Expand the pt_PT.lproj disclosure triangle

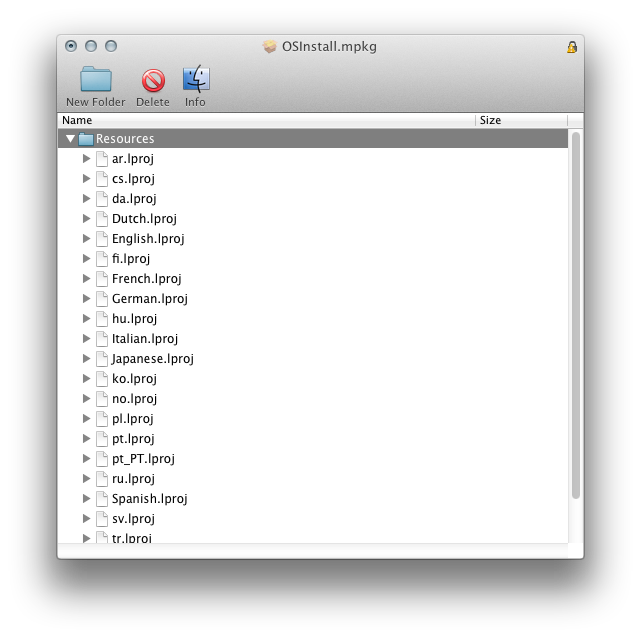[x=86, y=459]
